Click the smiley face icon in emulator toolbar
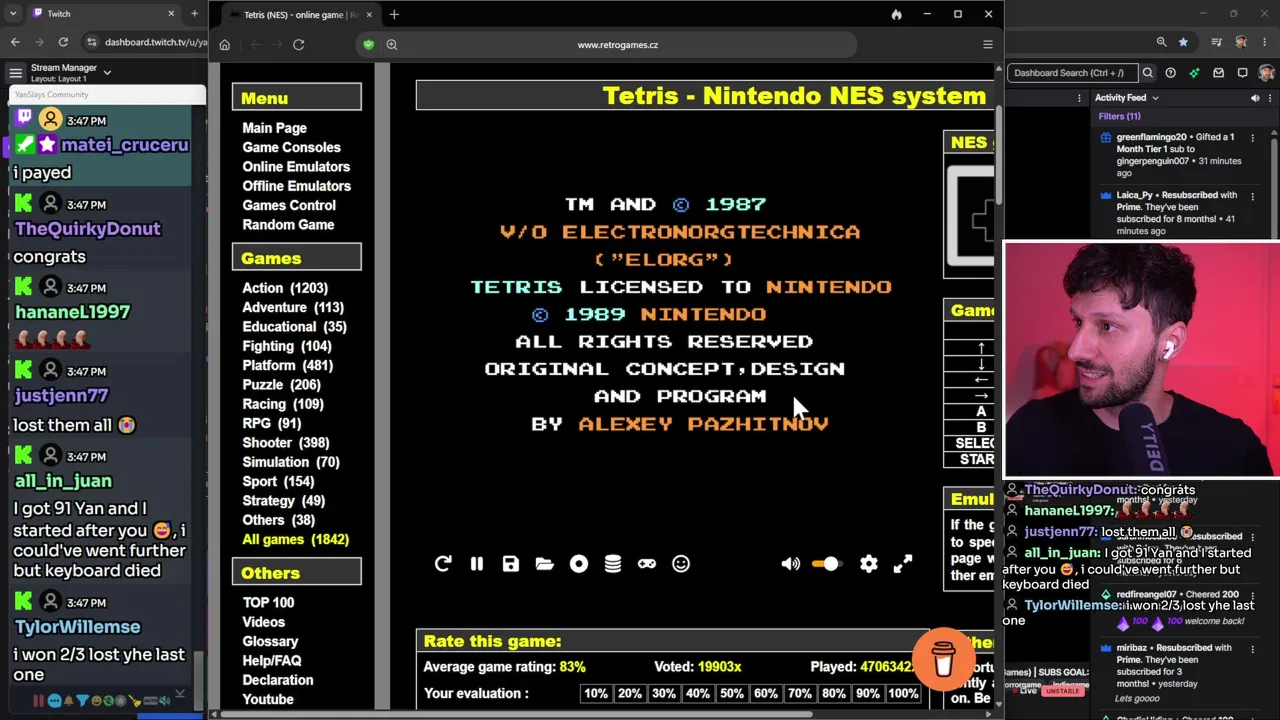The image size is (1280, 720). click(681, 564)
